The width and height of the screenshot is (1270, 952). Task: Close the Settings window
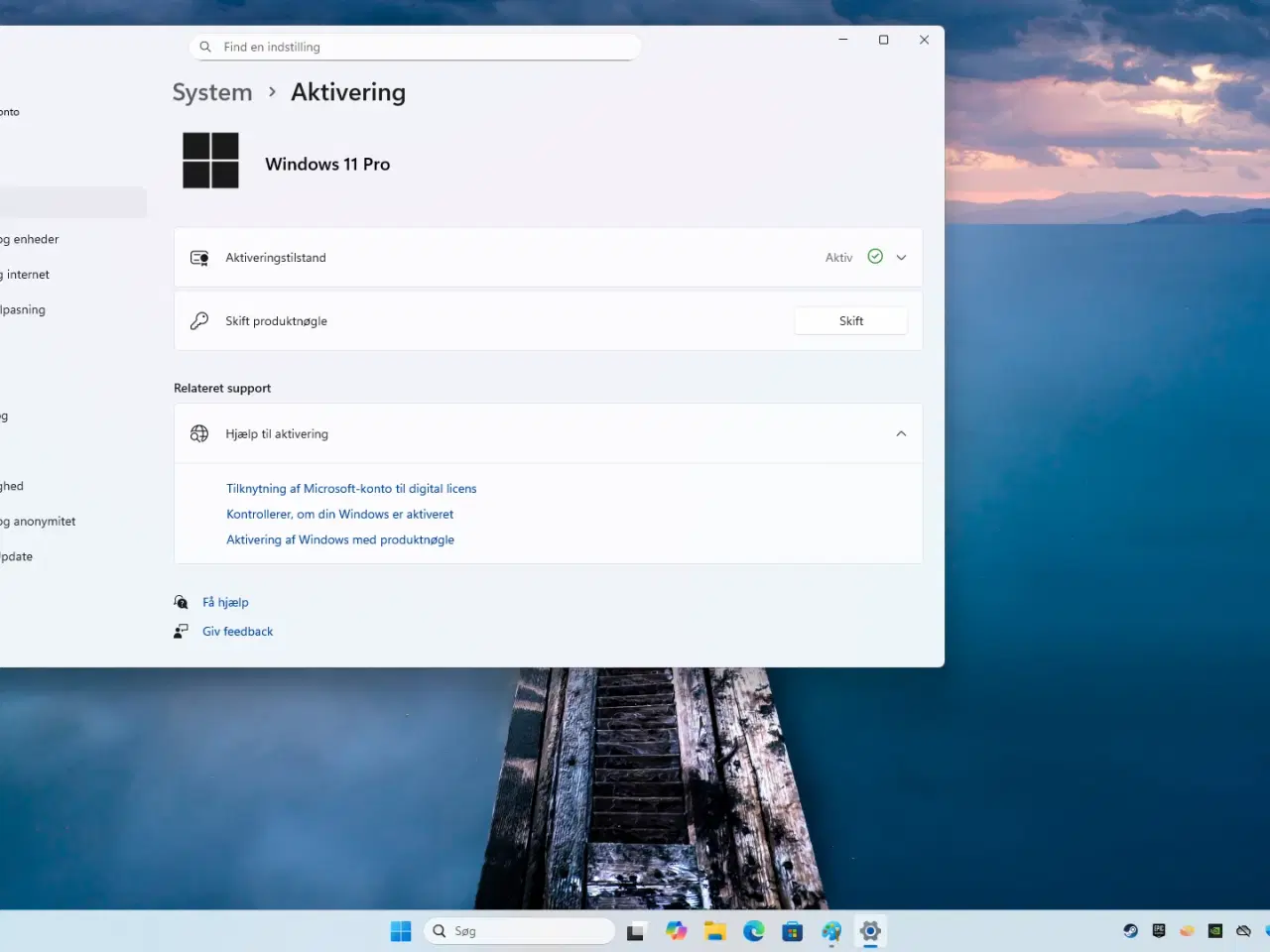(924, 40)
